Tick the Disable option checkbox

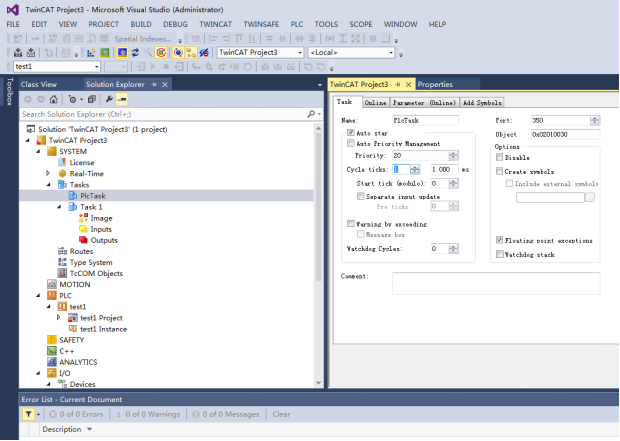click(x=499, y=157)
